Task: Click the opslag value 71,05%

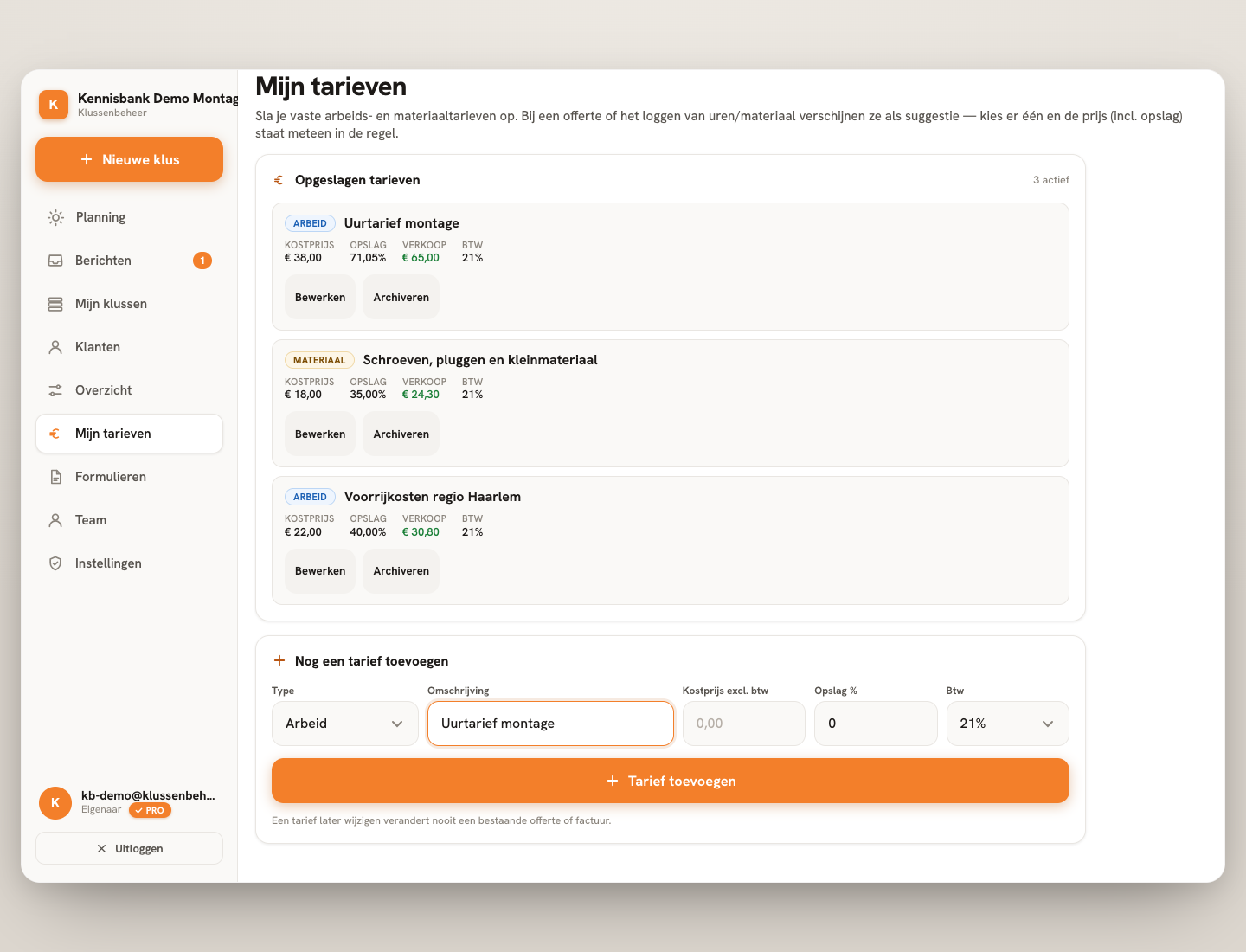Action: (368, 258)
